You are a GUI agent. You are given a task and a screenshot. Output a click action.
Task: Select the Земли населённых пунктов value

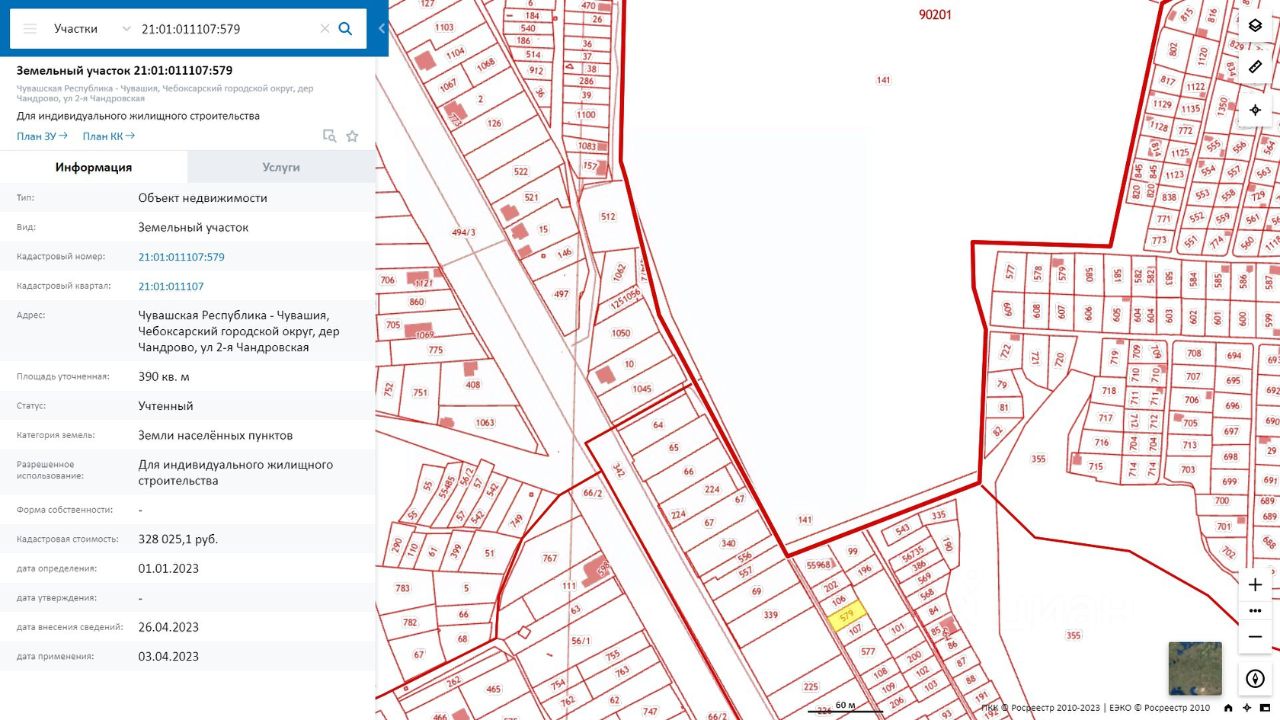(x=216, y=435)
